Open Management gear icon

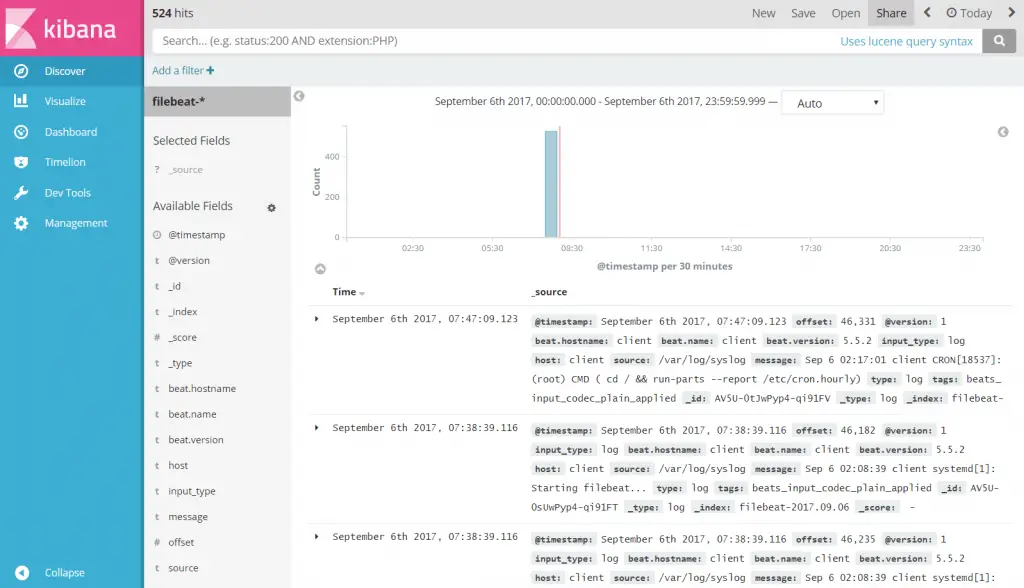pos(21,223)
